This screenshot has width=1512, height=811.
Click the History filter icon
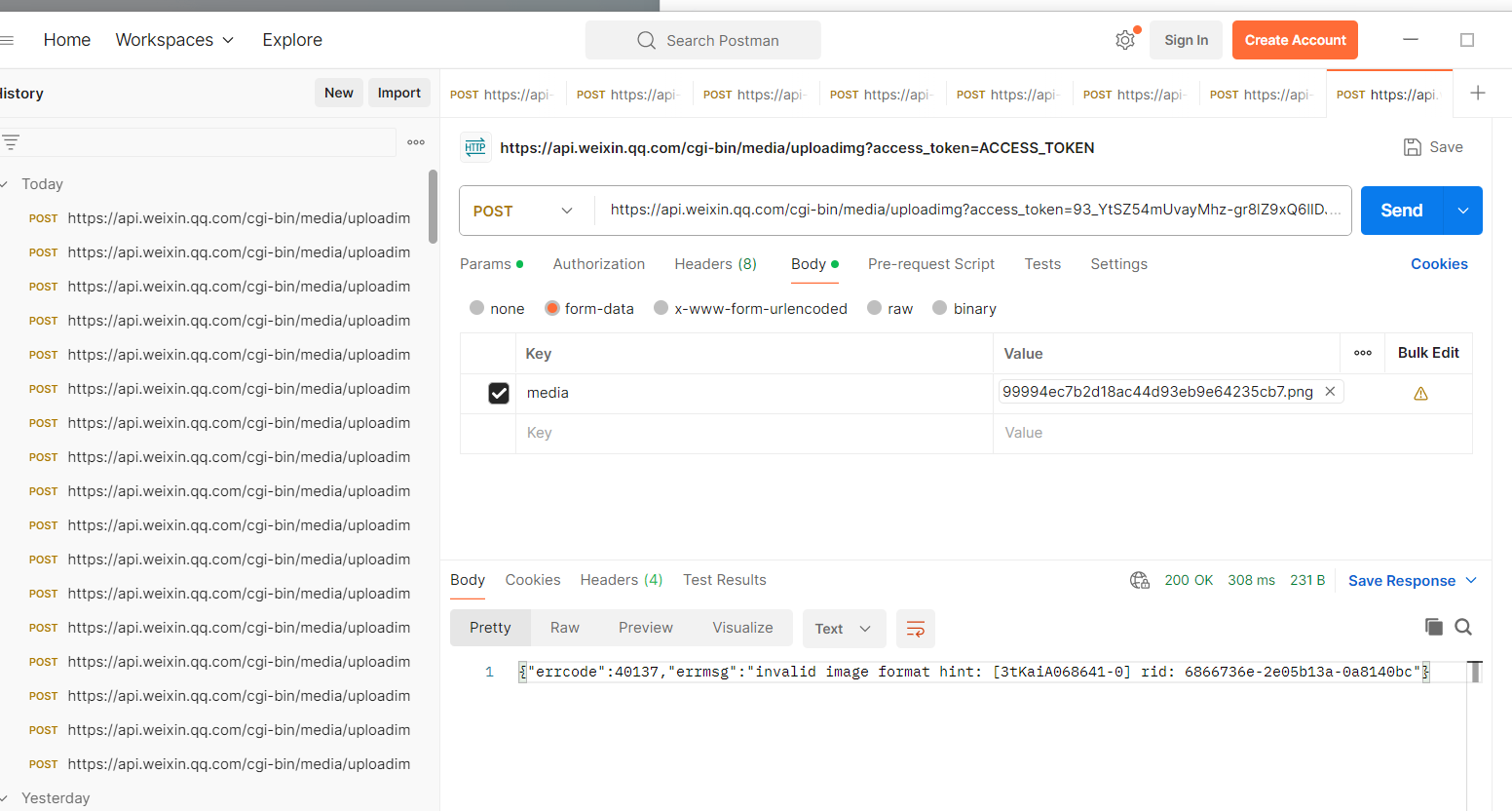[x=11, y=142]
